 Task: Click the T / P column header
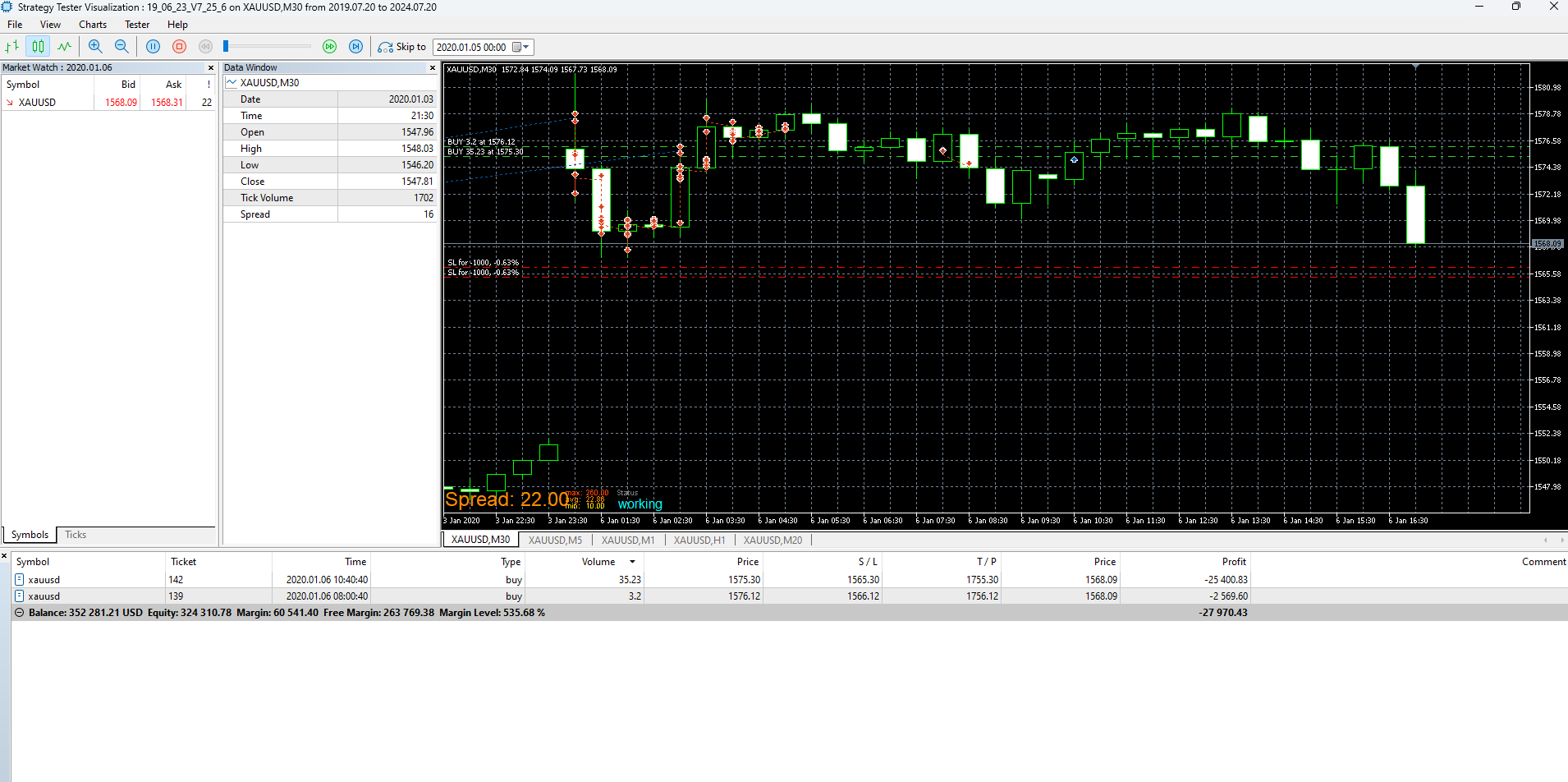tap(986, 562)
